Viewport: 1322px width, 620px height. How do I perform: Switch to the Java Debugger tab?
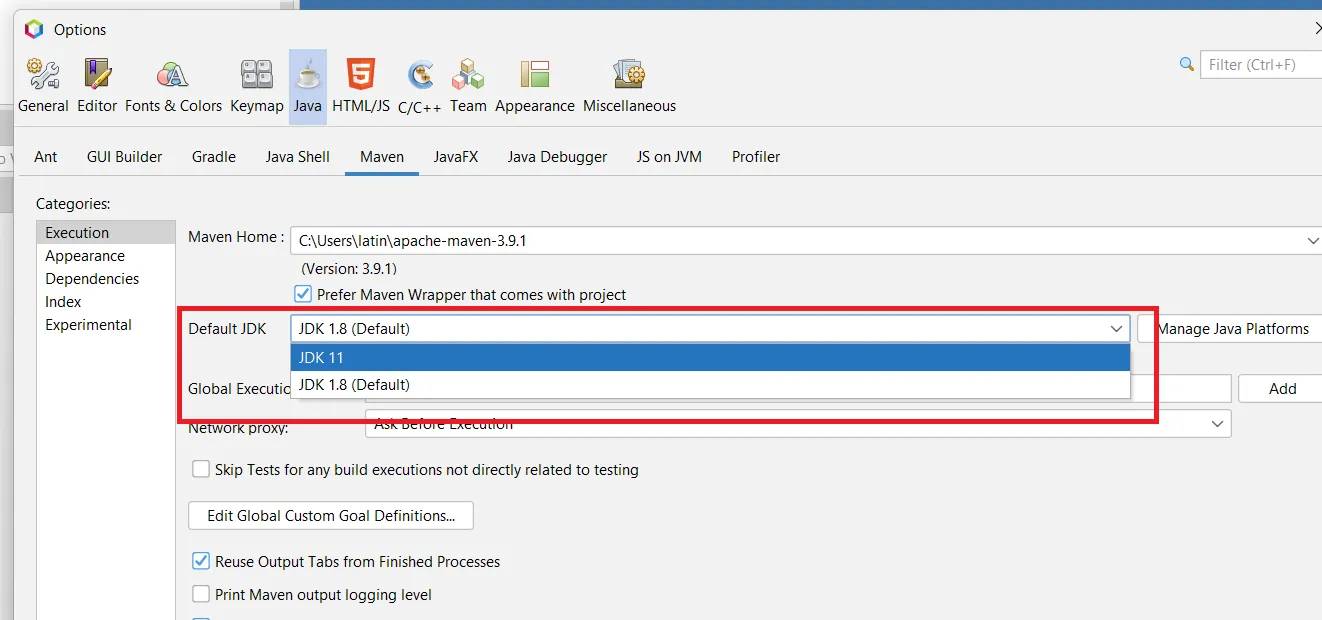(557, 157)
